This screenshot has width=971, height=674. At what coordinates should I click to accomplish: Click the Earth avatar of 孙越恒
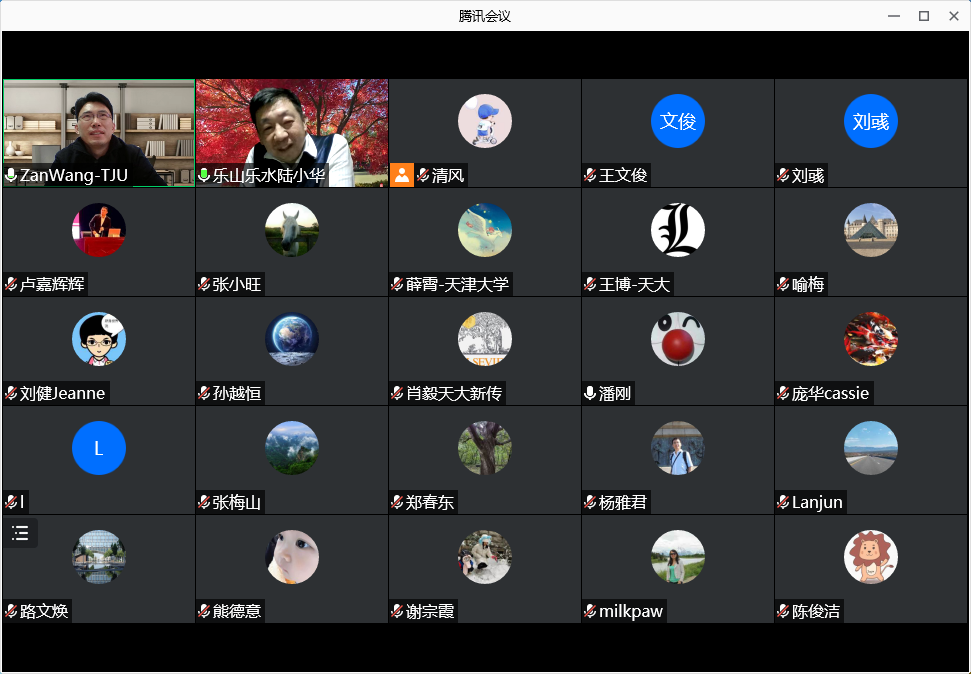tap(291, 339)
